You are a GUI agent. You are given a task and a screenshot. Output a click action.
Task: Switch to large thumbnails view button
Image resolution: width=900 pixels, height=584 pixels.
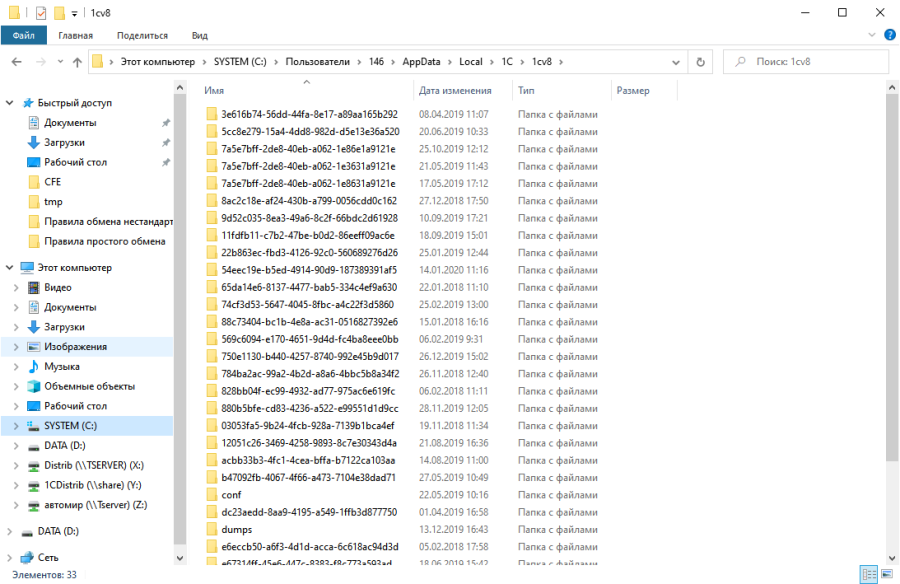(886, 575)
